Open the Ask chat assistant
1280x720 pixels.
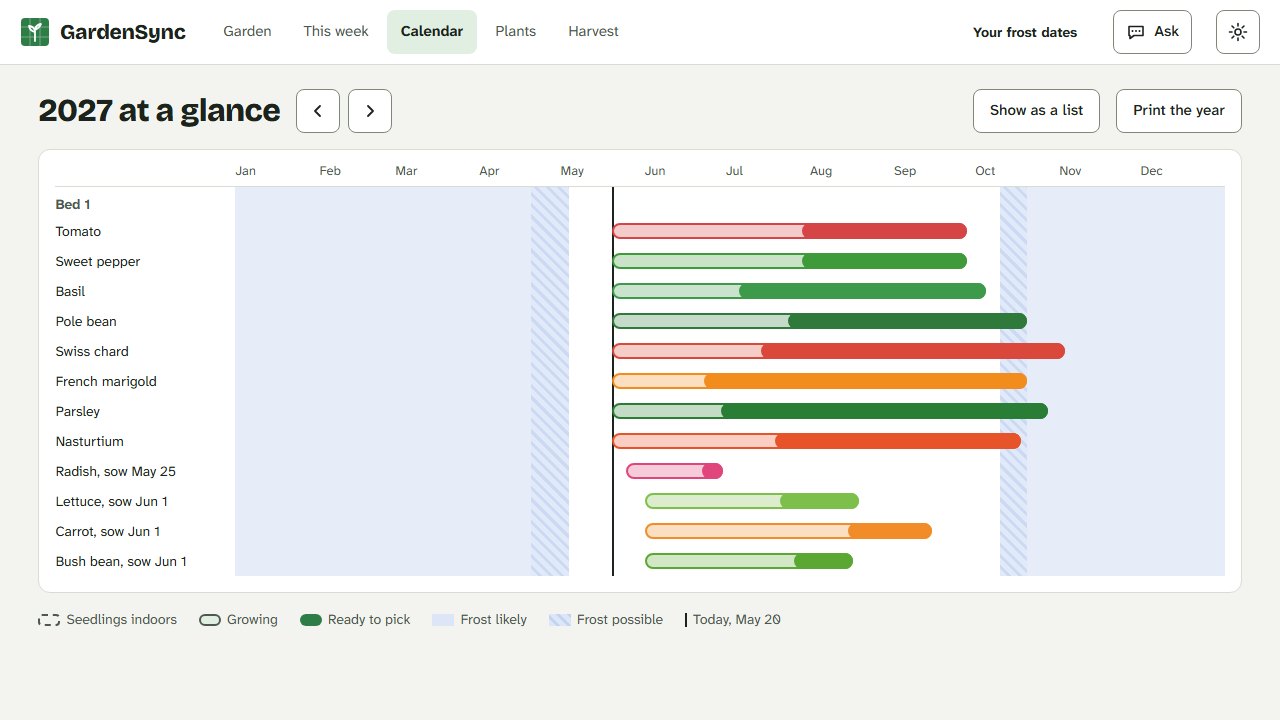pyautogui.click(x=1153, y=32)
